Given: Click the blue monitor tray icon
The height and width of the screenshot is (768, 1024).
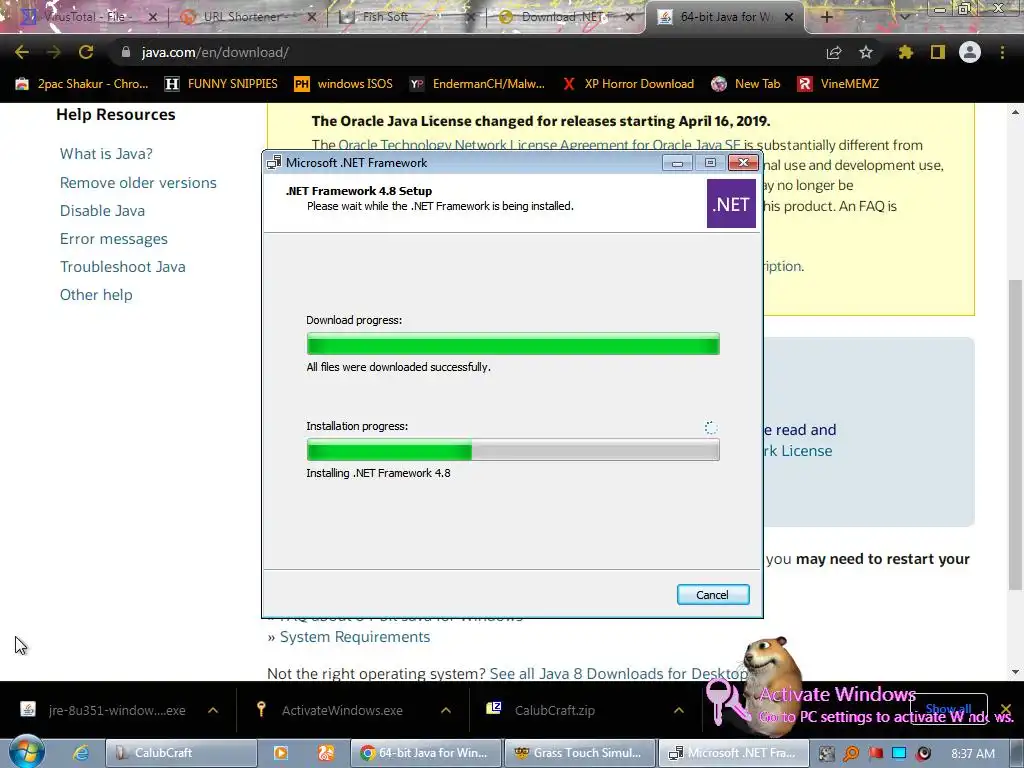Looking at the screenshot, I should click(899, 754).
